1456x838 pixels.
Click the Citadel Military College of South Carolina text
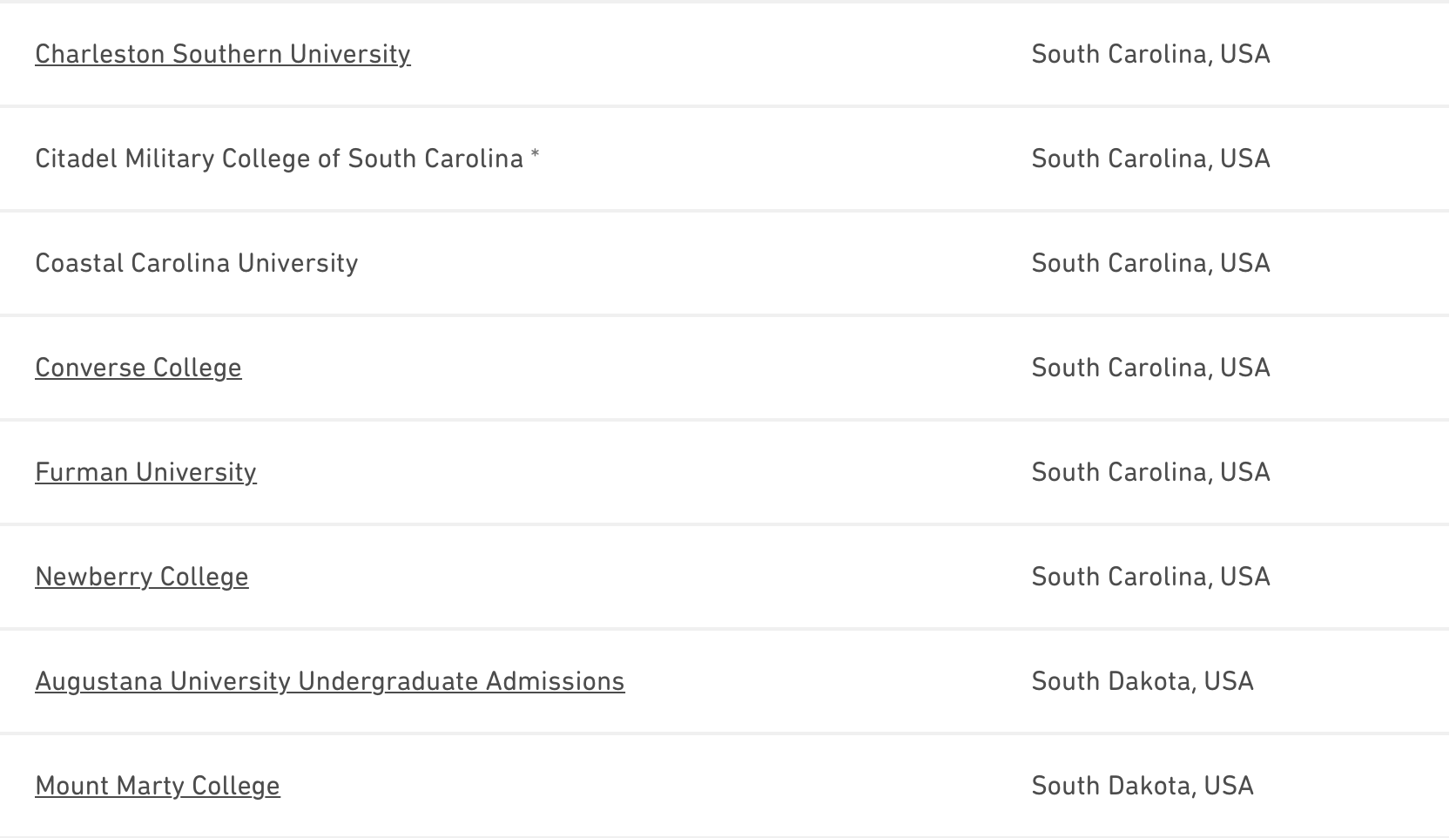coord(279,159)
